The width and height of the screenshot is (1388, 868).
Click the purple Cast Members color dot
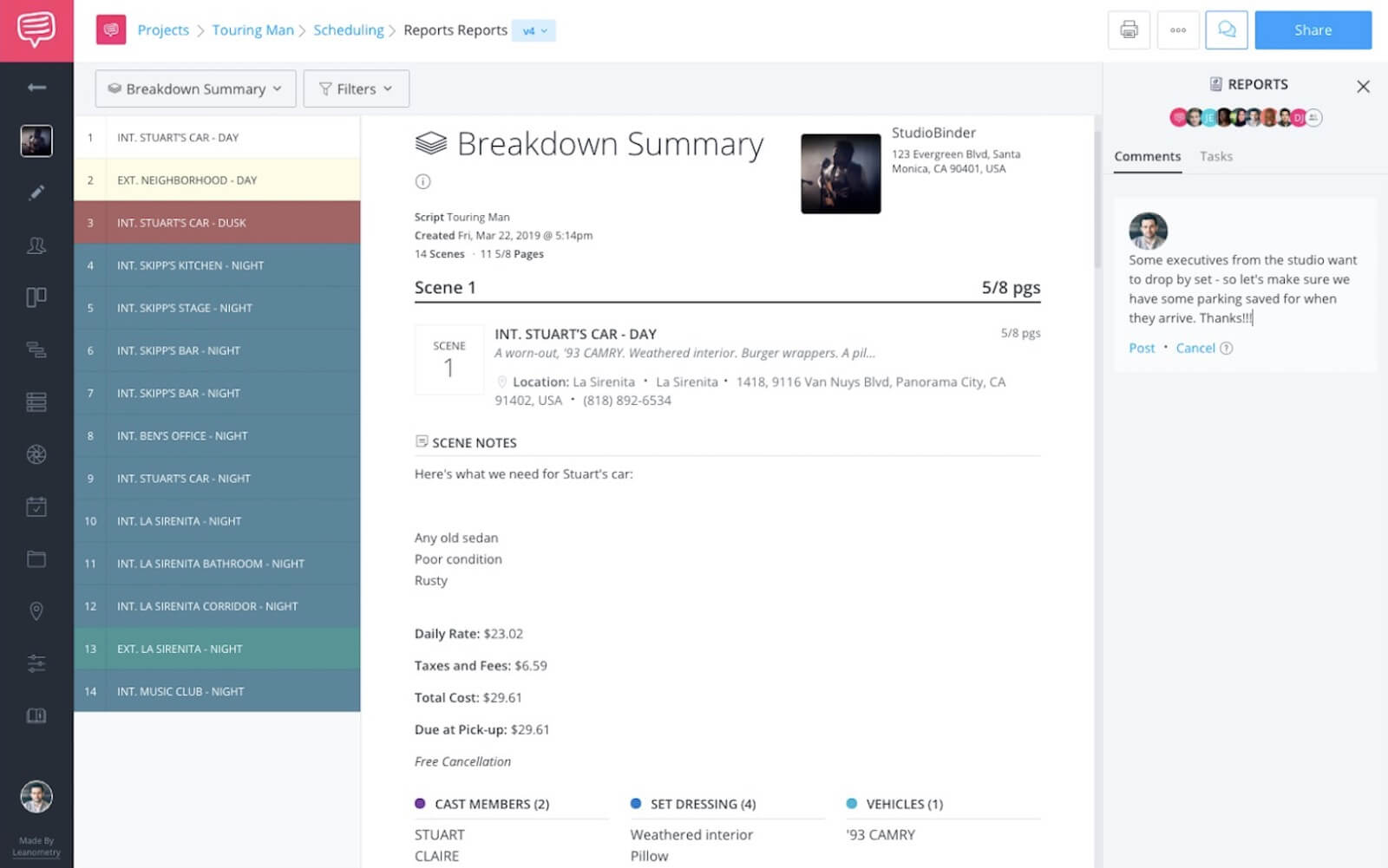[x=421, y=804]
